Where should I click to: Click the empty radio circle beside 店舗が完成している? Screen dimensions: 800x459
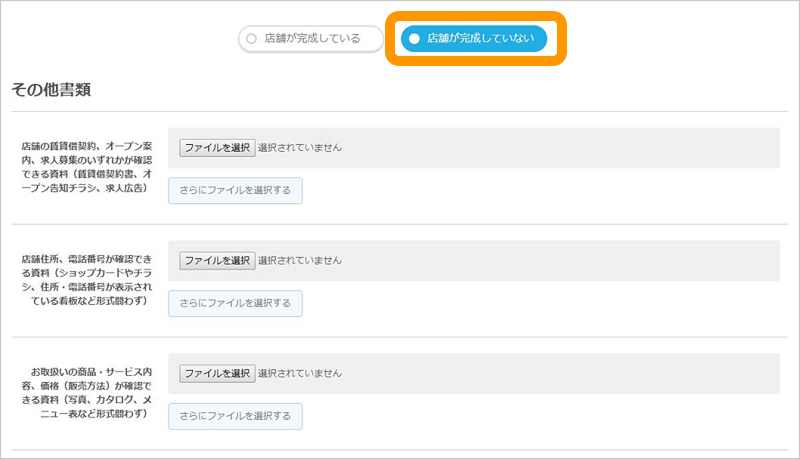pyautogui.click(x=252, y=38)
